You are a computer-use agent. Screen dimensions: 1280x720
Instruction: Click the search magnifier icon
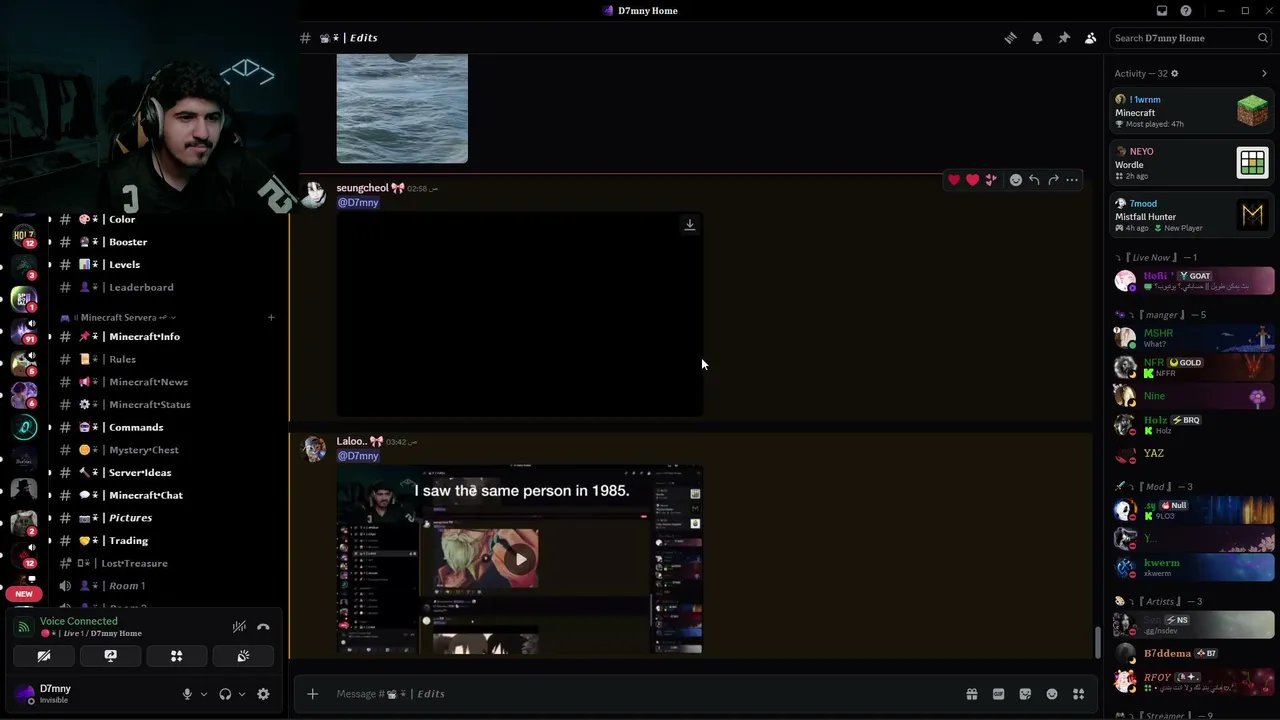[x=1263, y=38]
